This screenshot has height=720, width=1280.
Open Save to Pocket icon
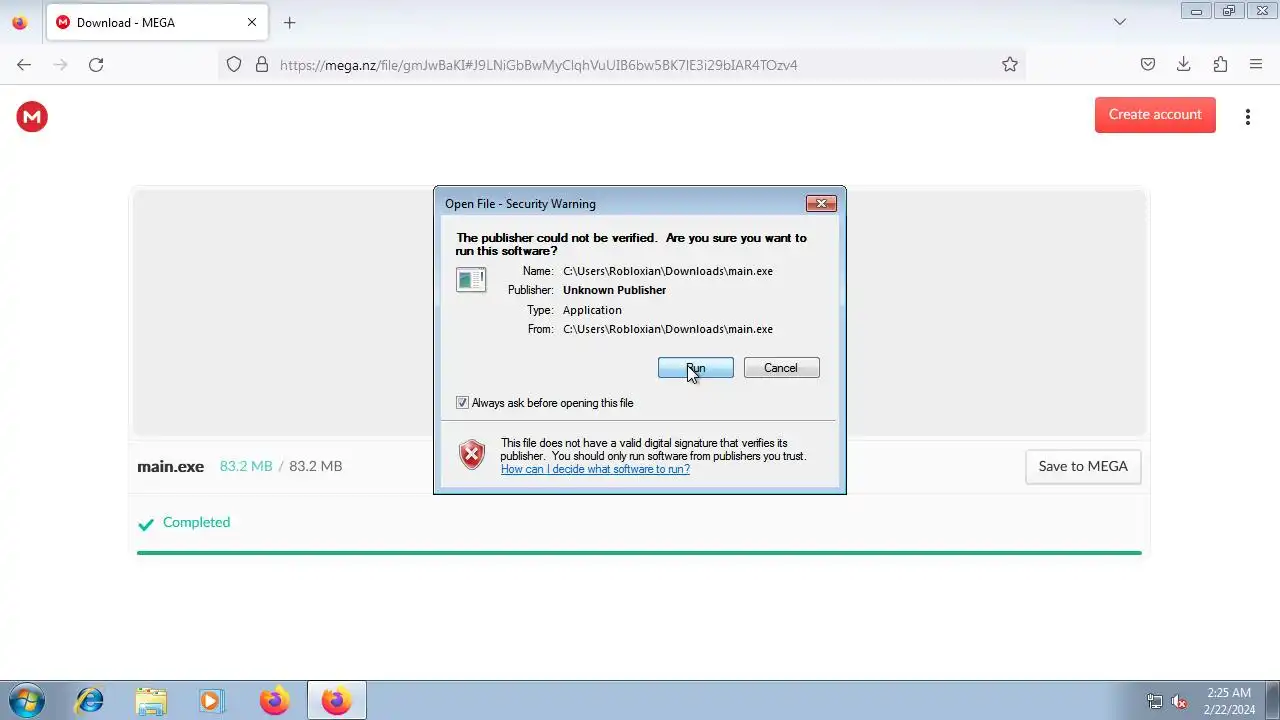pos(1148,65)
